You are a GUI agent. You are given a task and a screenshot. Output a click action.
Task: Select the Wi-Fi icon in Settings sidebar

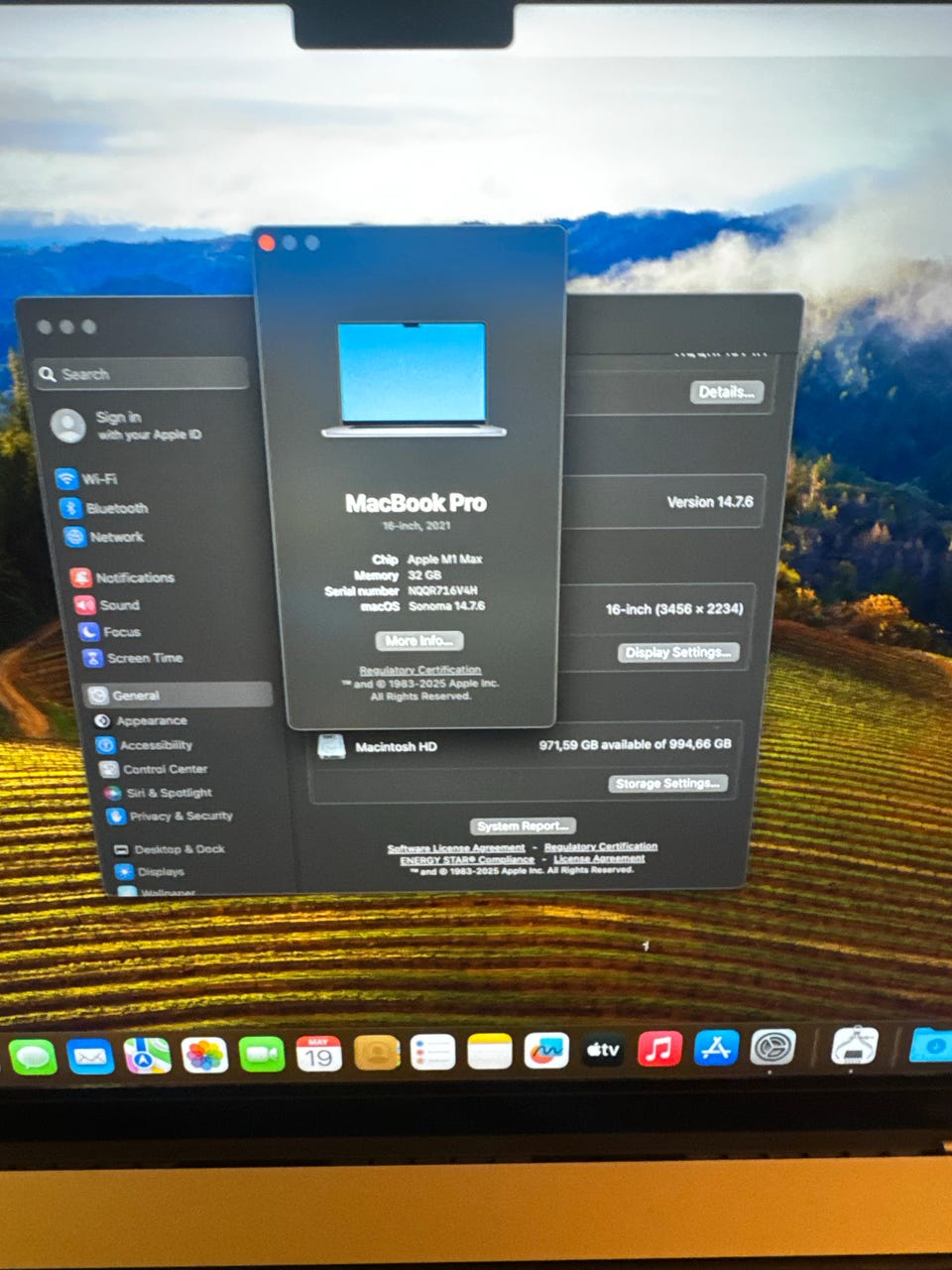pos(66,479)
